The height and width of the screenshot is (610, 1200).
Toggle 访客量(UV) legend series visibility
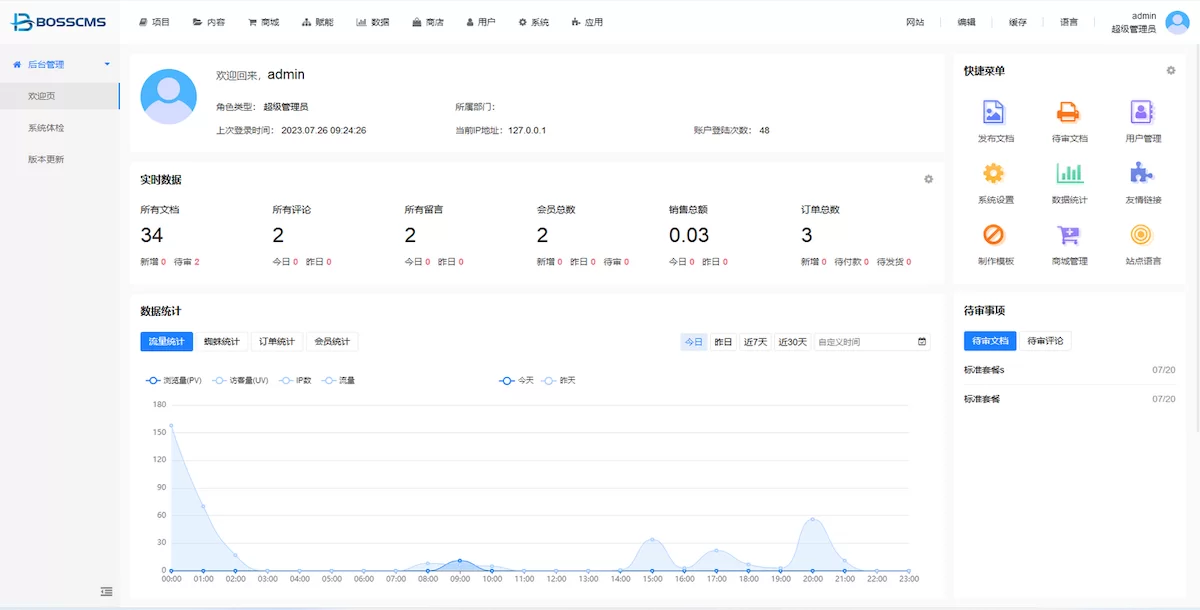(240, 381)
